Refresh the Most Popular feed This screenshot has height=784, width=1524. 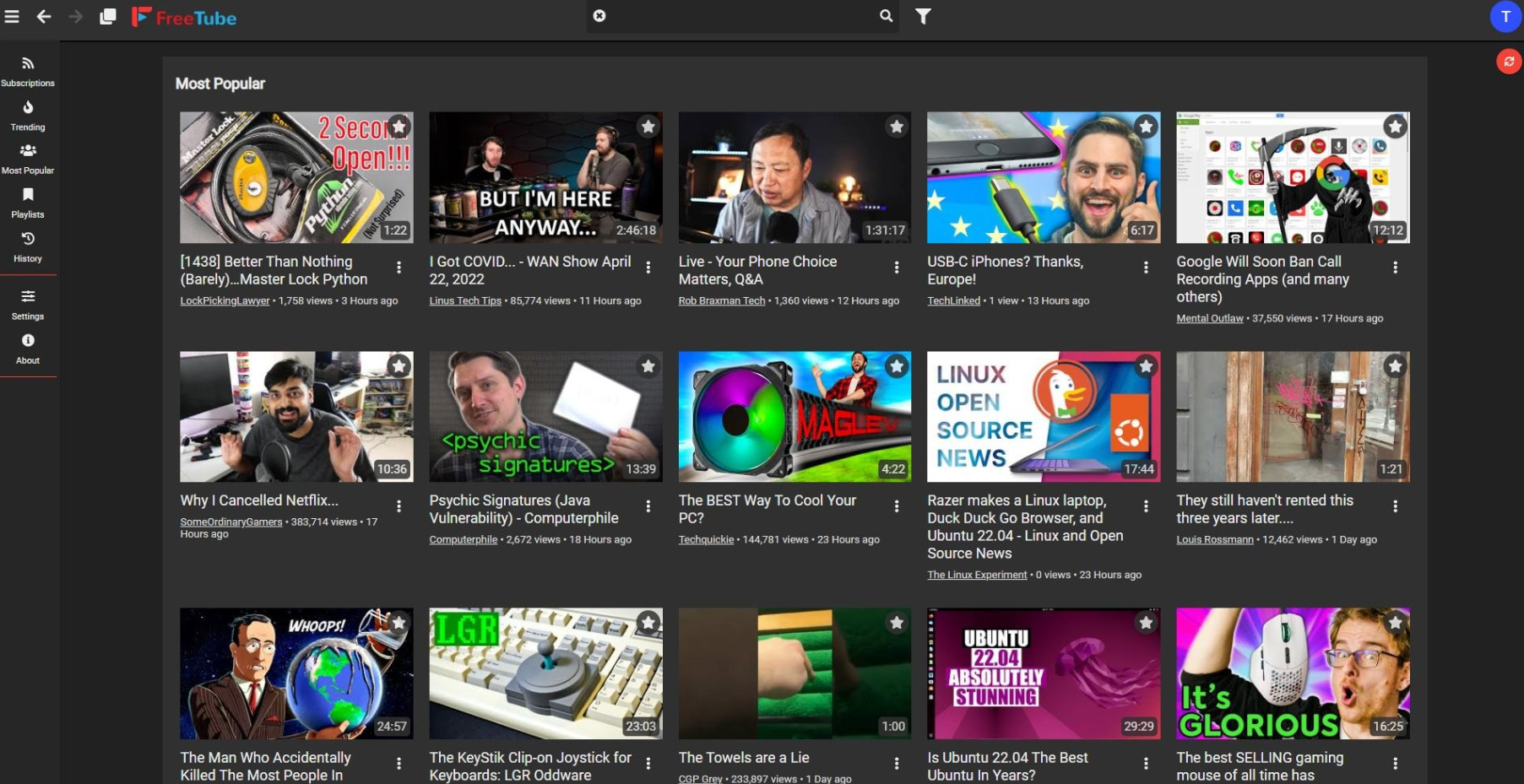pyautogui.click(x=1508, y=62)
